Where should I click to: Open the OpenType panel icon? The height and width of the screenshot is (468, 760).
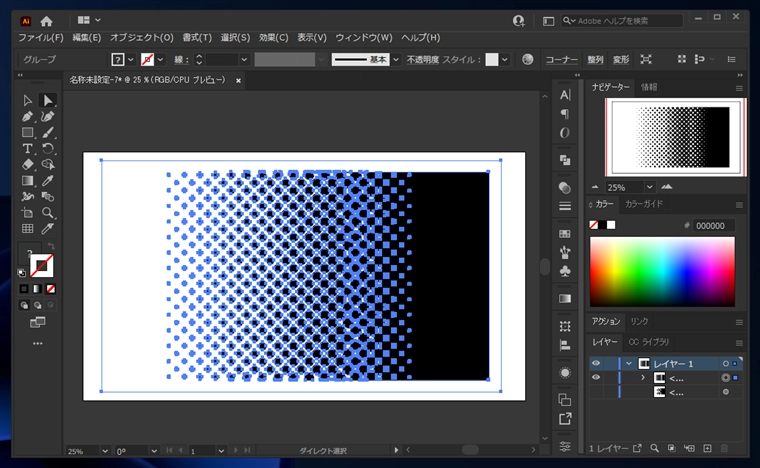tap(565, 133)
